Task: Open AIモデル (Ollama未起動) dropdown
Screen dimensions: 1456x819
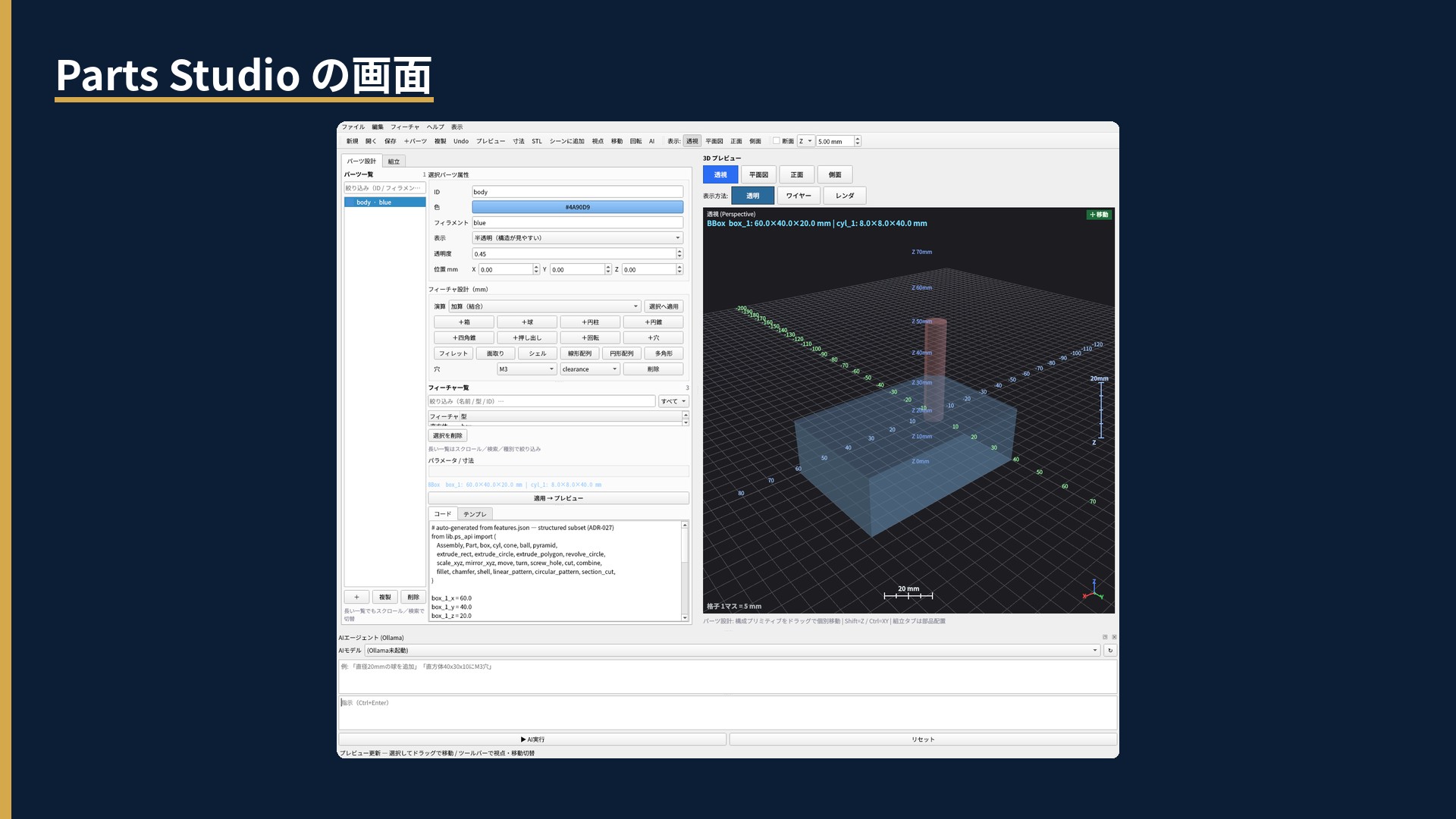Action: click(x=733, y=651)
